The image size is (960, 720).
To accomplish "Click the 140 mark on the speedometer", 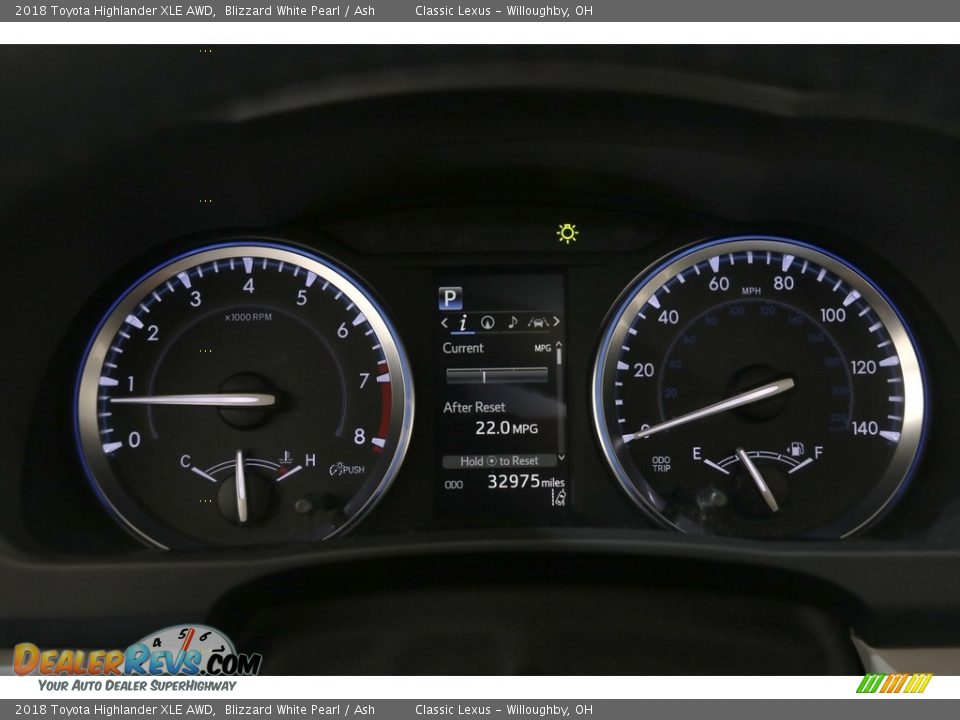I will click(865, 428).
